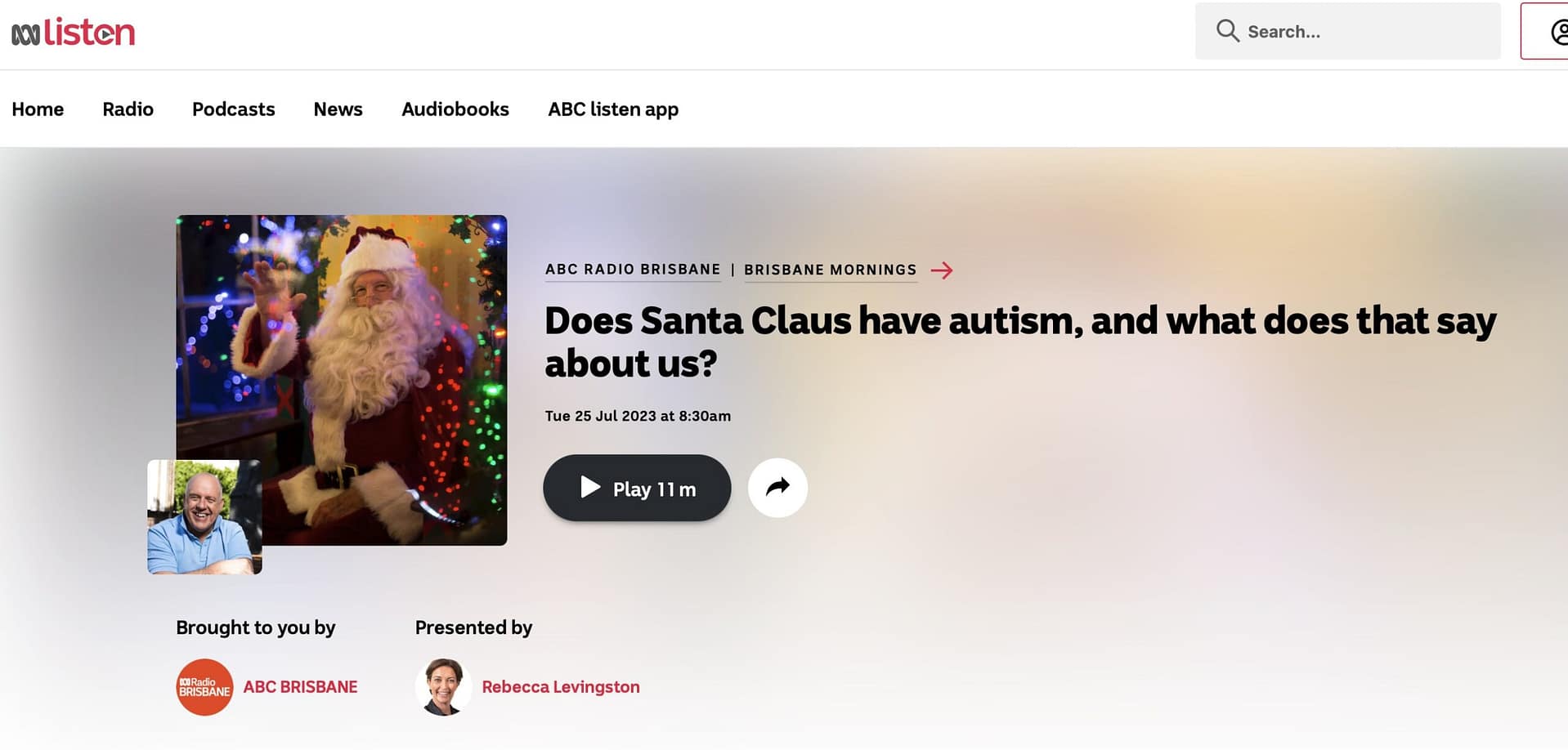Switch to the Radio section
The width and height of the screenshot is (1568, 750).
[x=128, y=109]
